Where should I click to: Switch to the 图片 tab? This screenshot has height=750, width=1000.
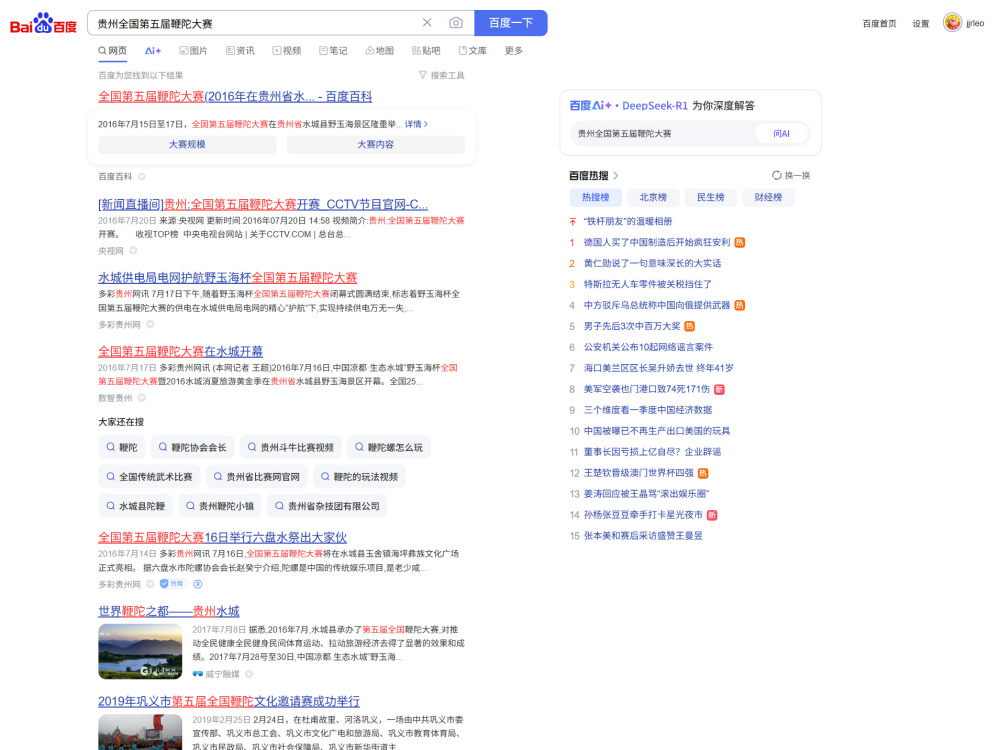tap(193, 50)
